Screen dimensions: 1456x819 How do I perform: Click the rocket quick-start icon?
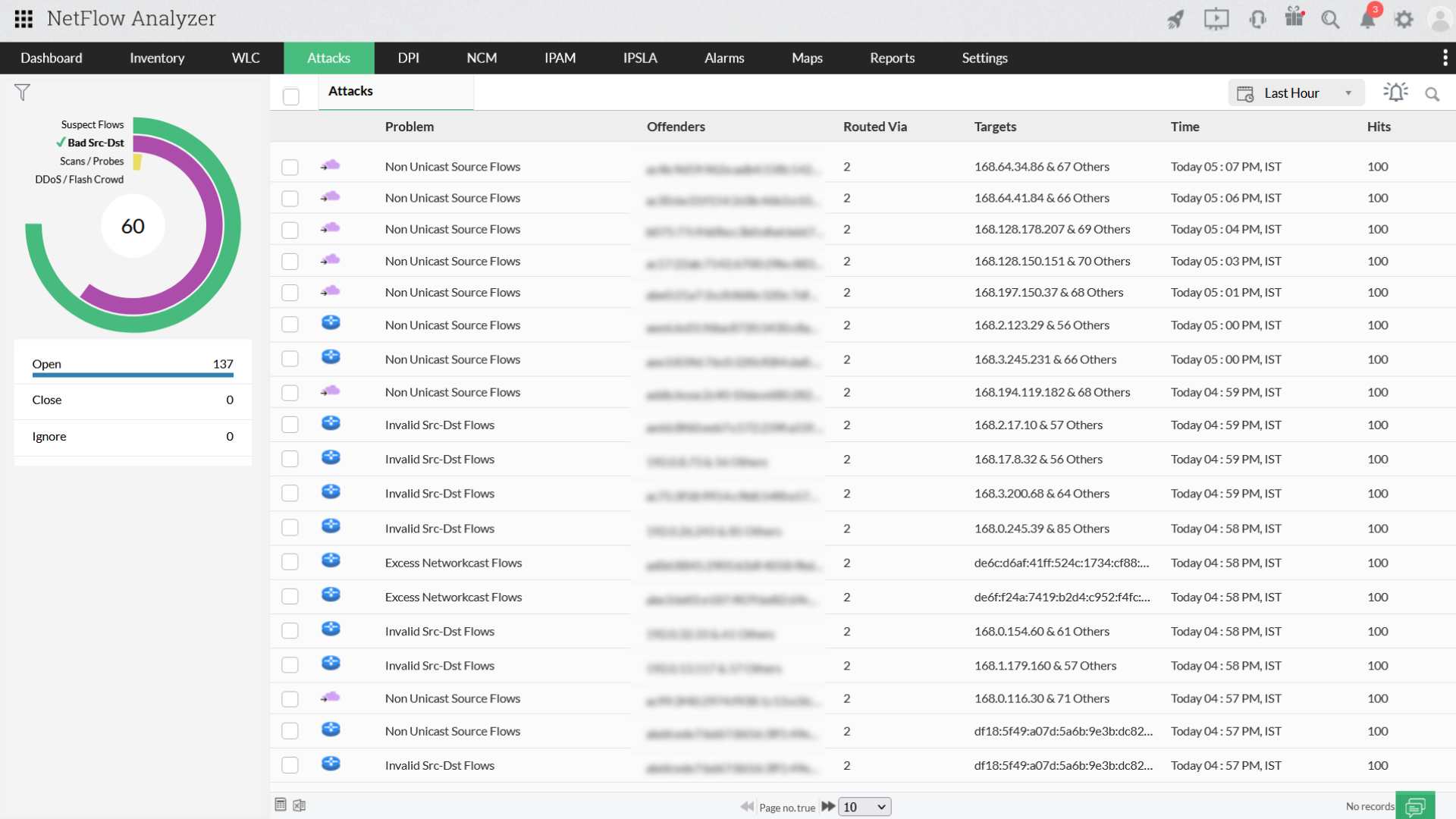pos(1175,20)
